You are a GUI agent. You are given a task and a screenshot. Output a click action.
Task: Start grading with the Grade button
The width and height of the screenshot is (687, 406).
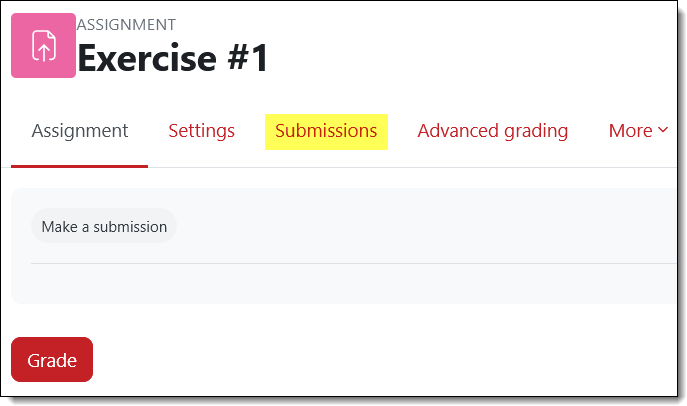point(52,360)
